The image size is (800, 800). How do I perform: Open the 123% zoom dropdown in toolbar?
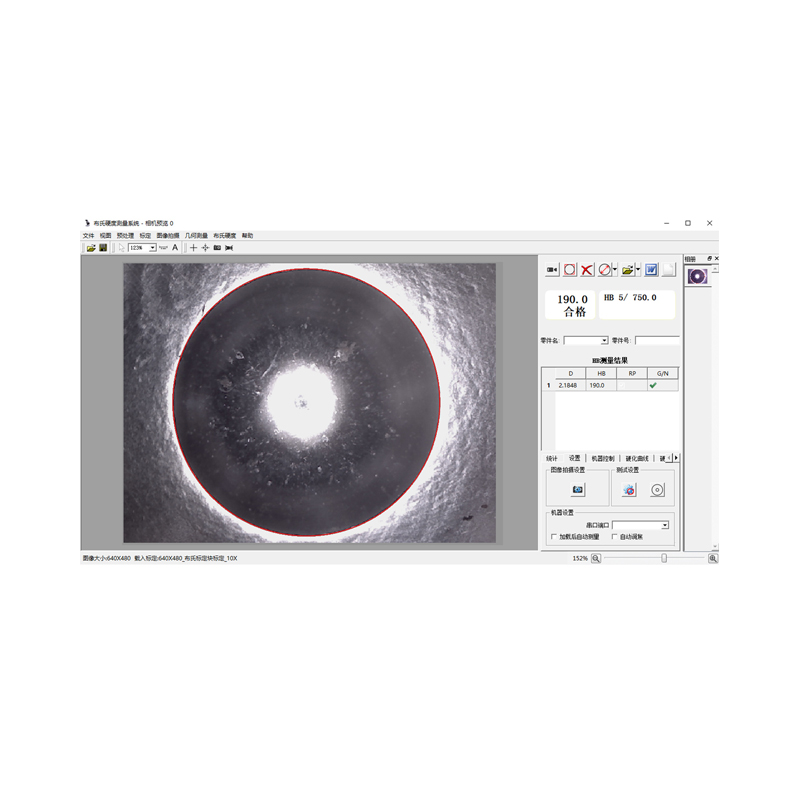point(153,248)
